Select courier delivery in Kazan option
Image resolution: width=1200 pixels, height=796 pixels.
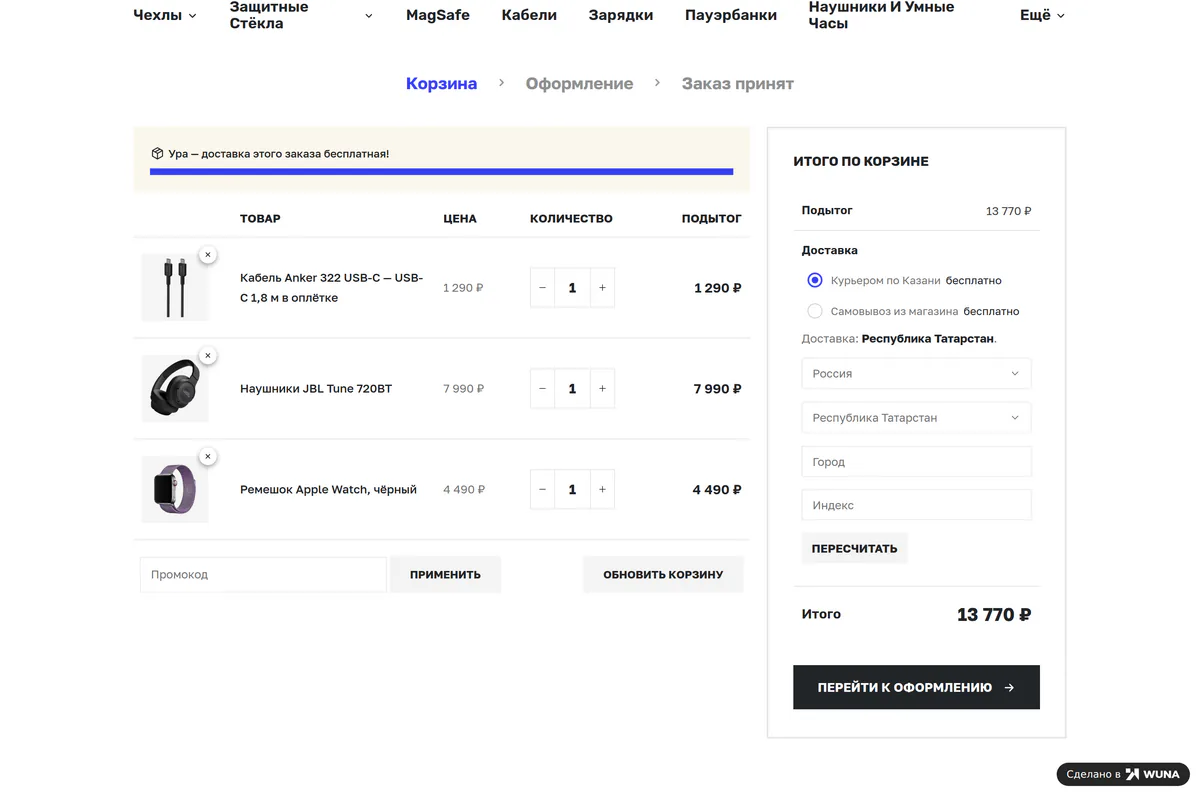[815, 281]
